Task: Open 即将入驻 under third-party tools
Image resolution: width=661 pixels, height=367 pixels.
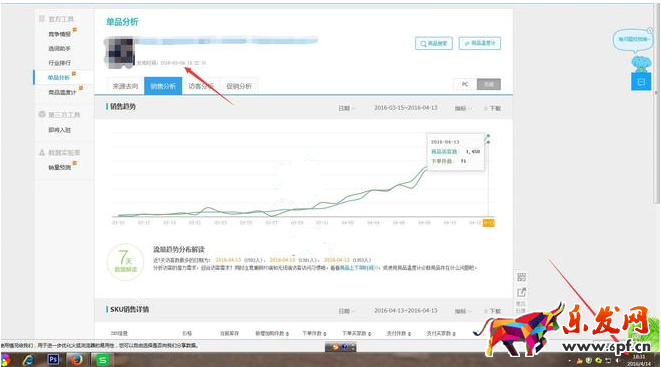Action: click(59, 130)
